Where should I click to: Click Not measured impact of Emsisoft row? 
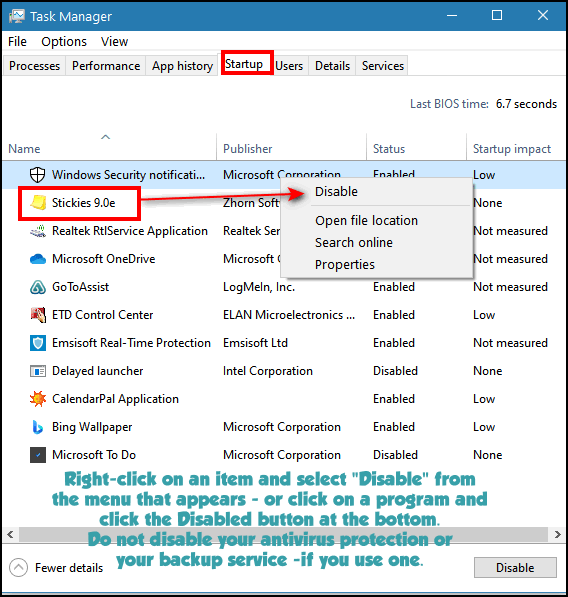click(510, 343)
